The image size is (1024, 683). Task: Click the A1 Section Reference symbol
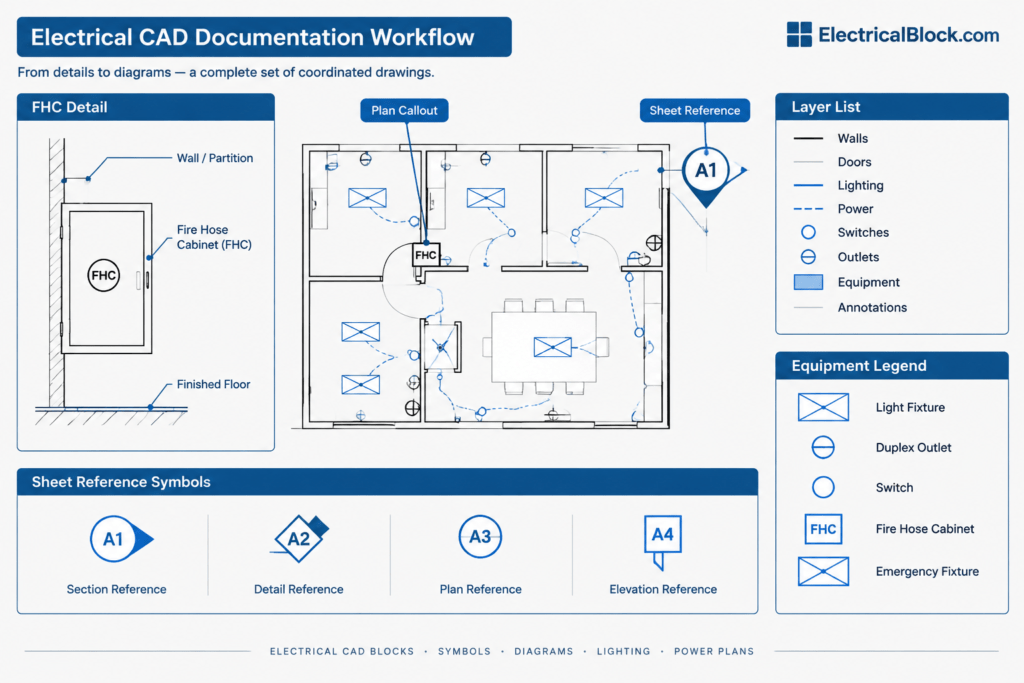tap(121, 539)
